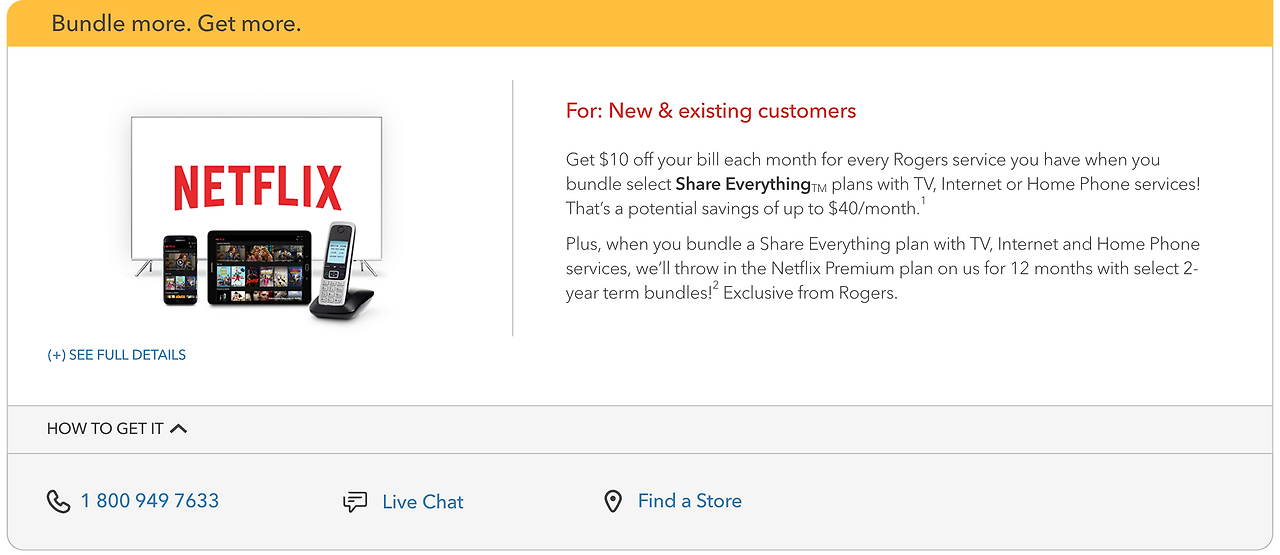
Task: Click the tablet showing Netflix titles
Action: click(259, 266)
